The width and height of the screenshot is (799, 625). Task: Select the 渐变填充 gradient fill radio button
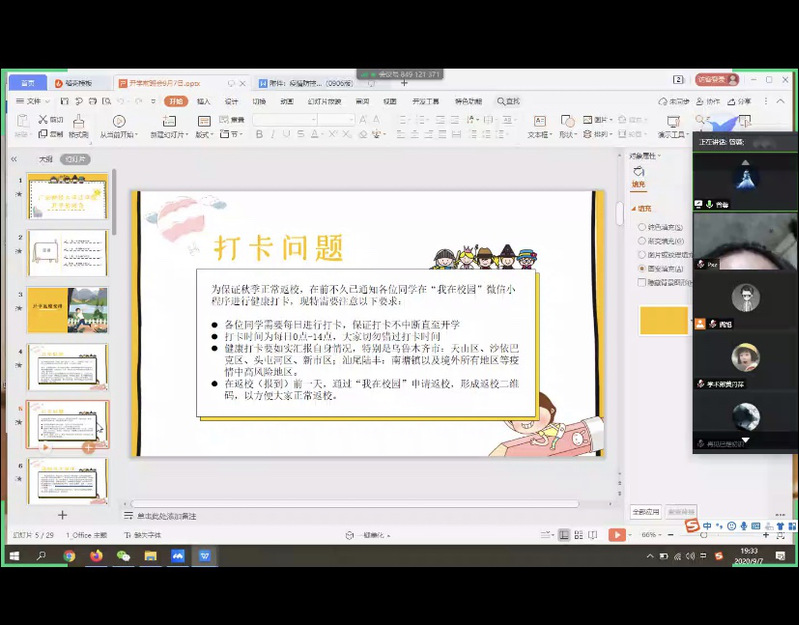tap(642, 241)
